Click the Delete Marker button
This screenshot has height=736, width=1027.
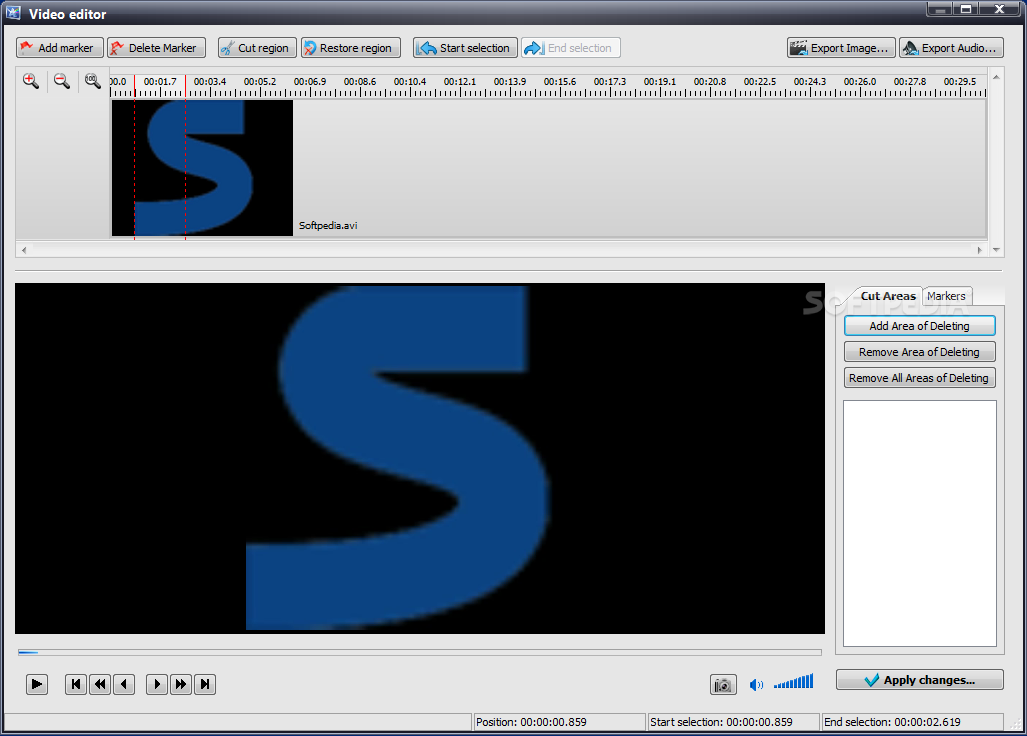click(x=157, y=48)
